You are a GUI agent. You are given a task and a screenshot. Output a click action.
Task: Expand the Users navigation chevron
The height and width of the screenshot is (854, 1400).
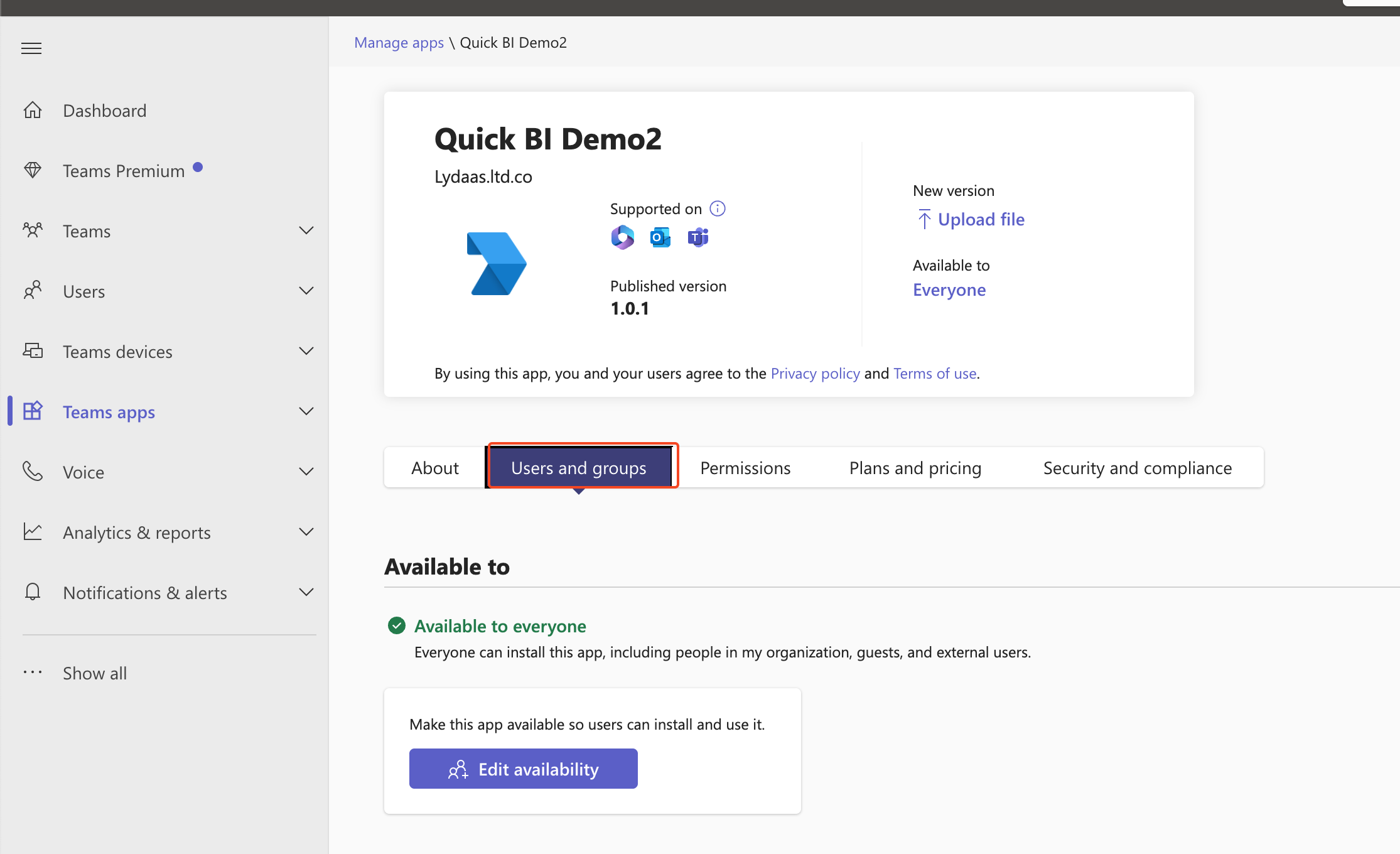[306, 291]
